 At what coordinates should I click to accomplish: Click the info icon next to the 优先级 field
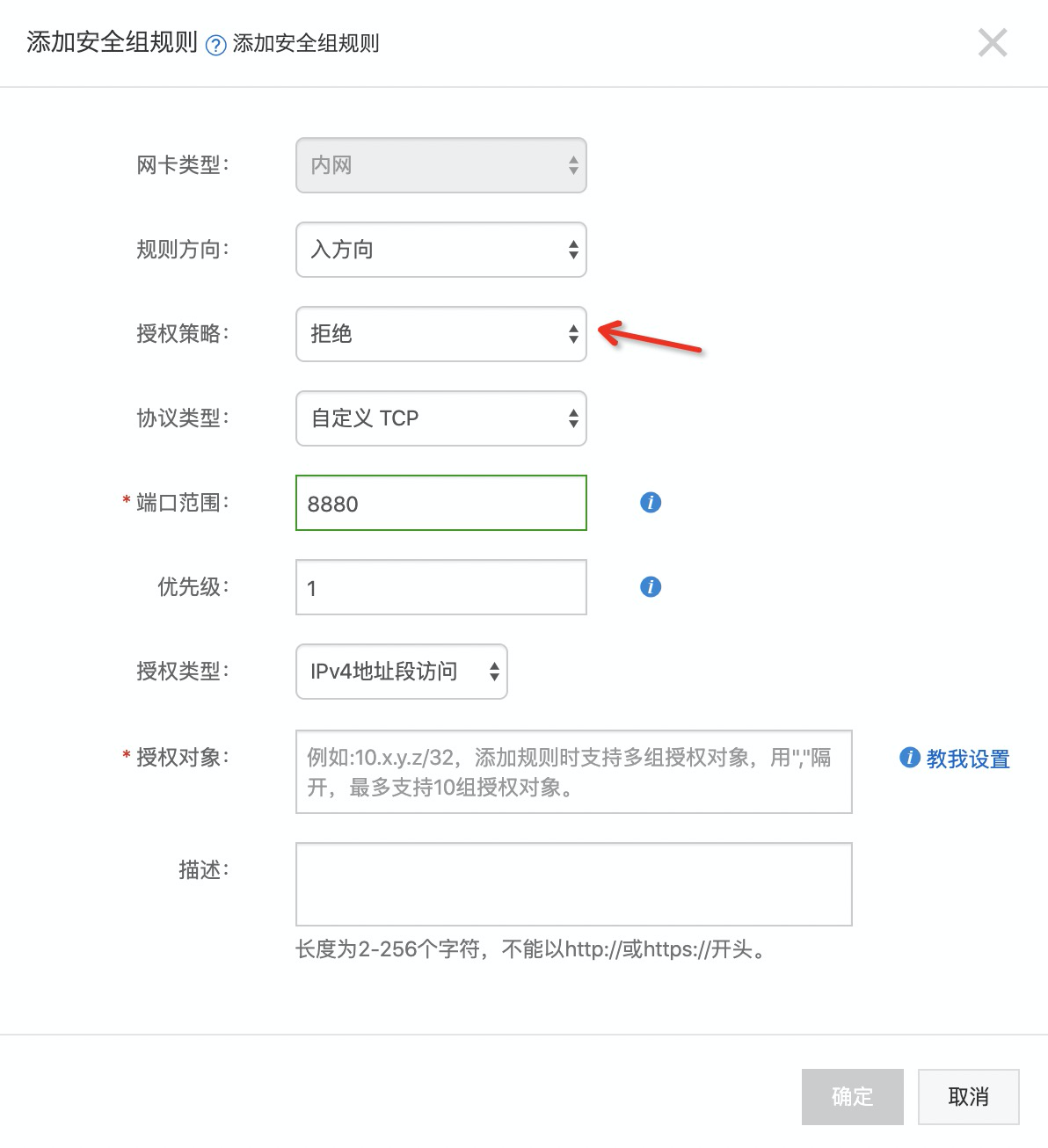pyautogui.click(x=650, y=586)
